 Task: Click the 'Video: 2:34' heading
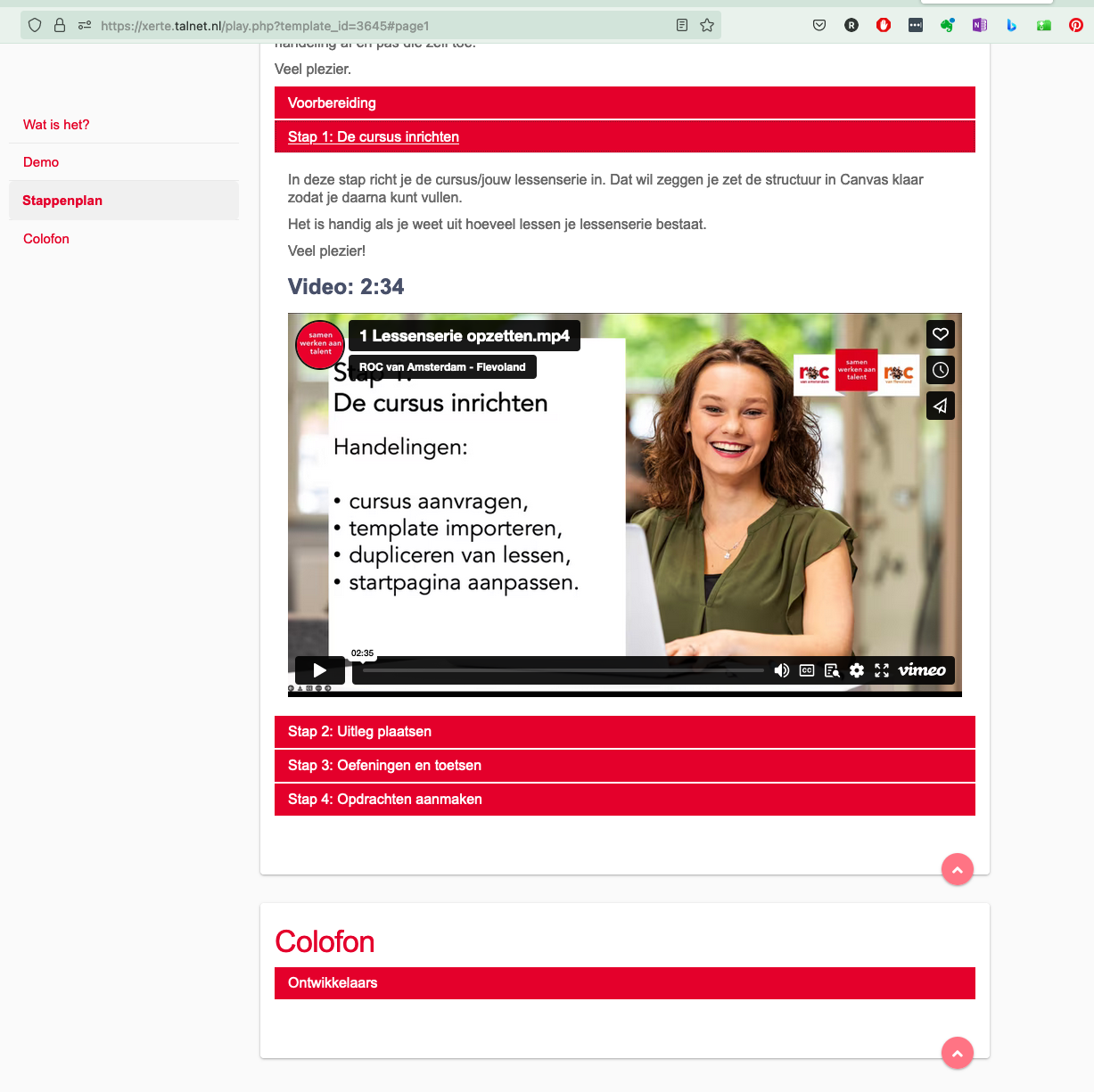pos(346,287)
